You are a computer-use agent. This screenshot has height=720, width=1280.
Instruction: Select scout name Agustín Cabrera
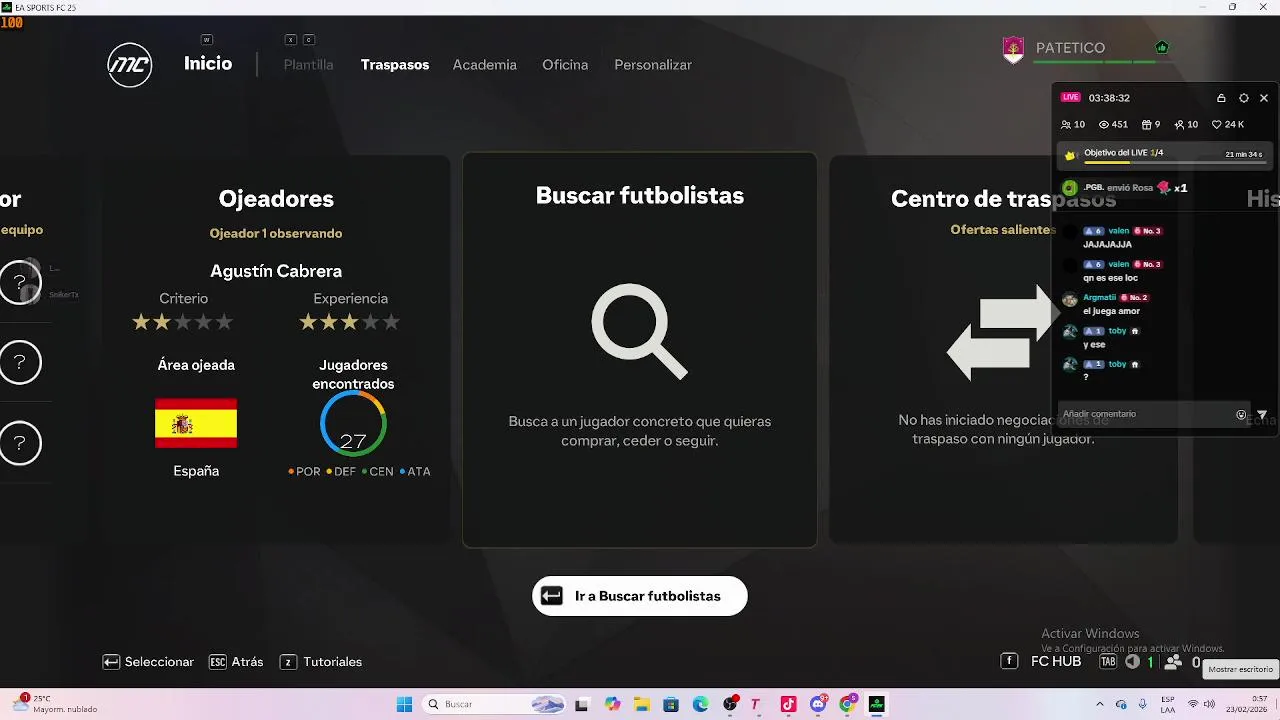coord(276,271)
